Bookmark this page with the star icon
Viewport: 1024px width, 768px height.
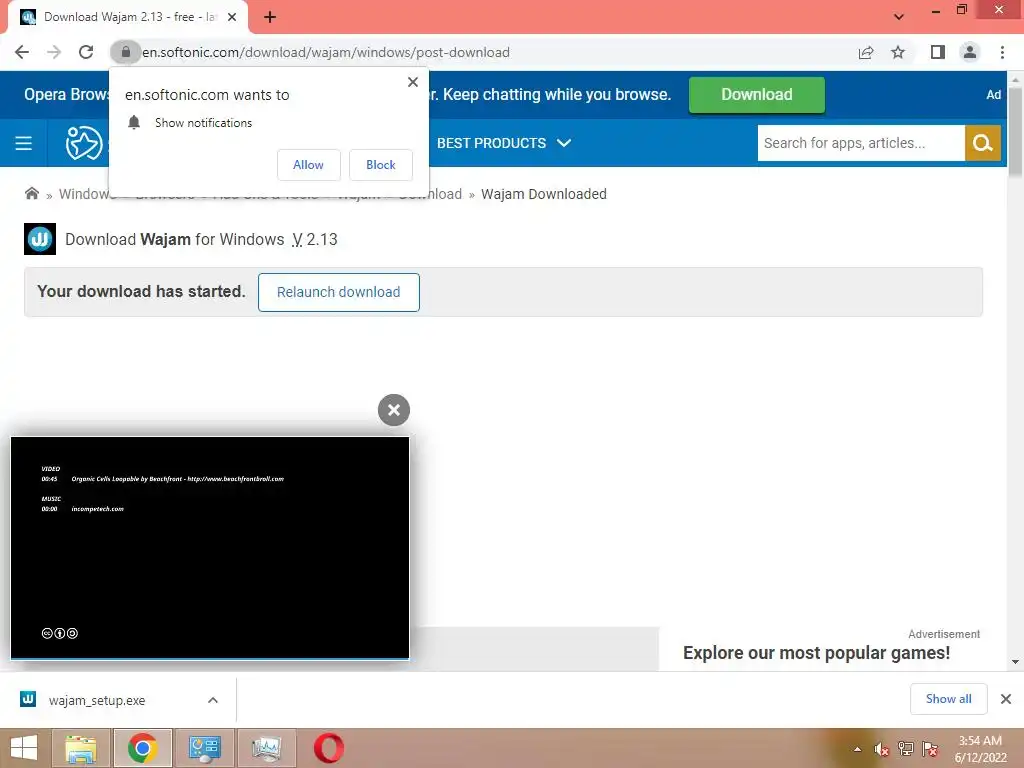click(x=898, y=52)
